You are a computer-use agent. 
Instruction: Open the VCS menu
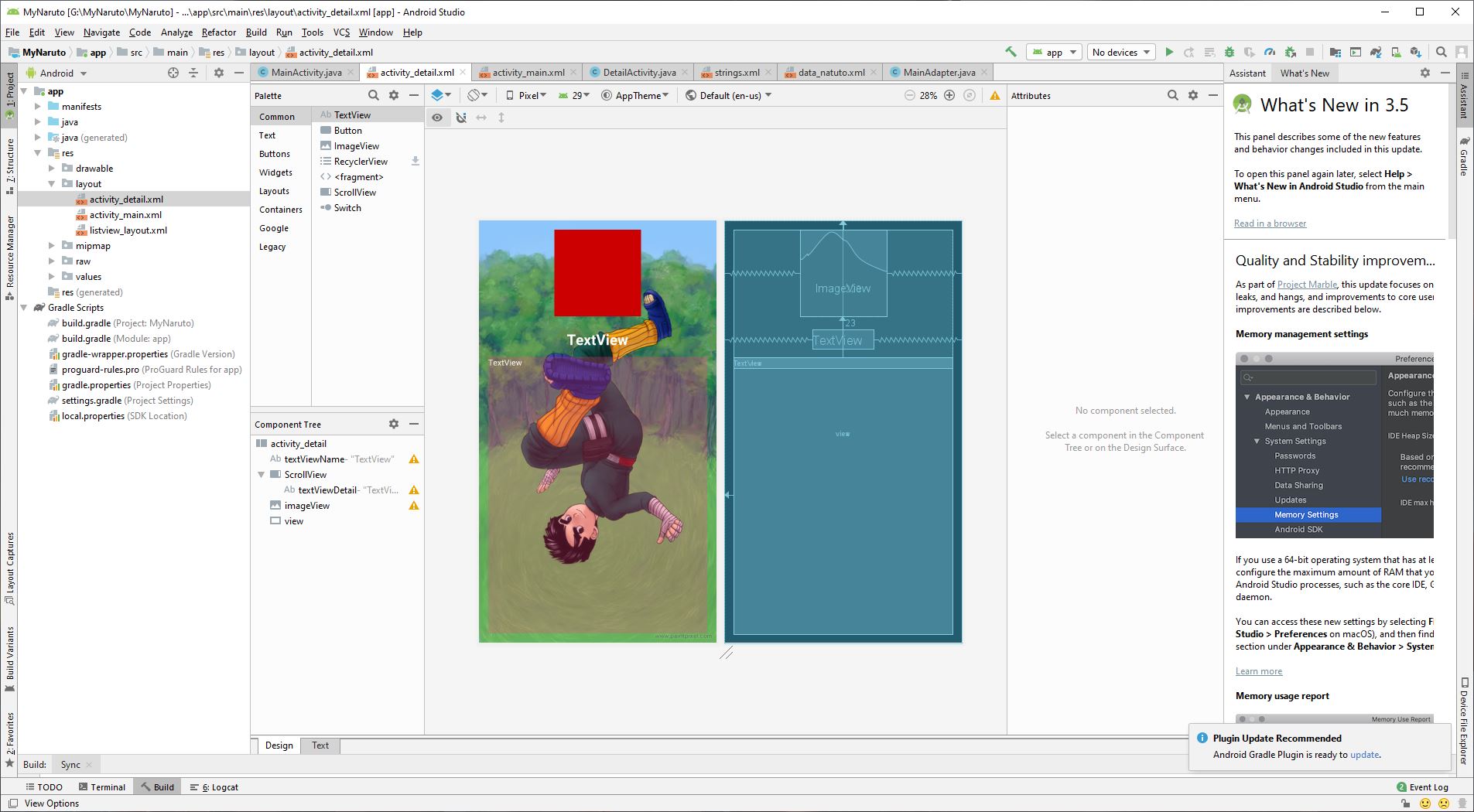click(341, 32)
